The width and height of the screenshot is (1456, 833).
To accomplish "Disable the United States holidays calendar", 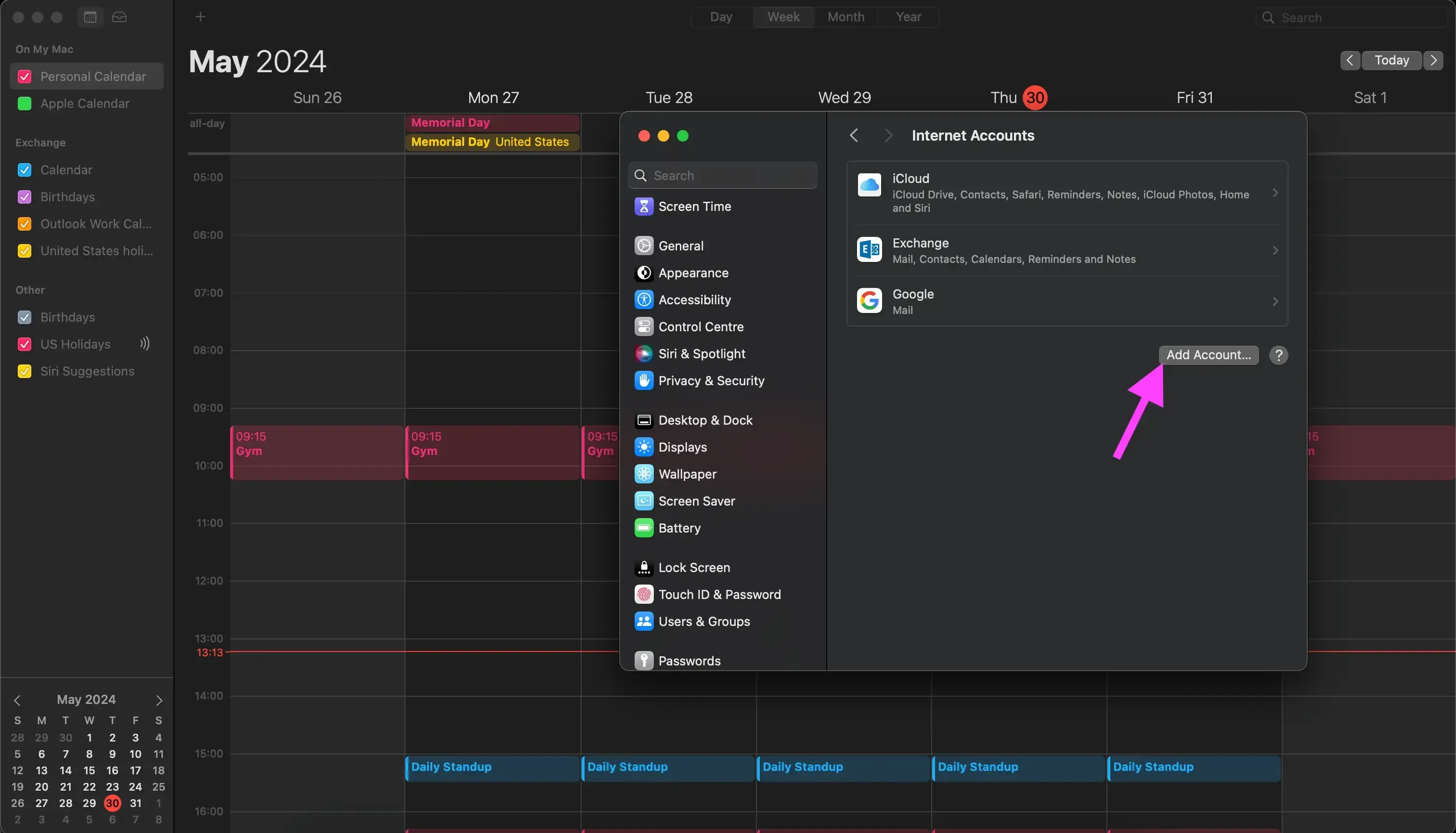I will [x=24, y=250].
